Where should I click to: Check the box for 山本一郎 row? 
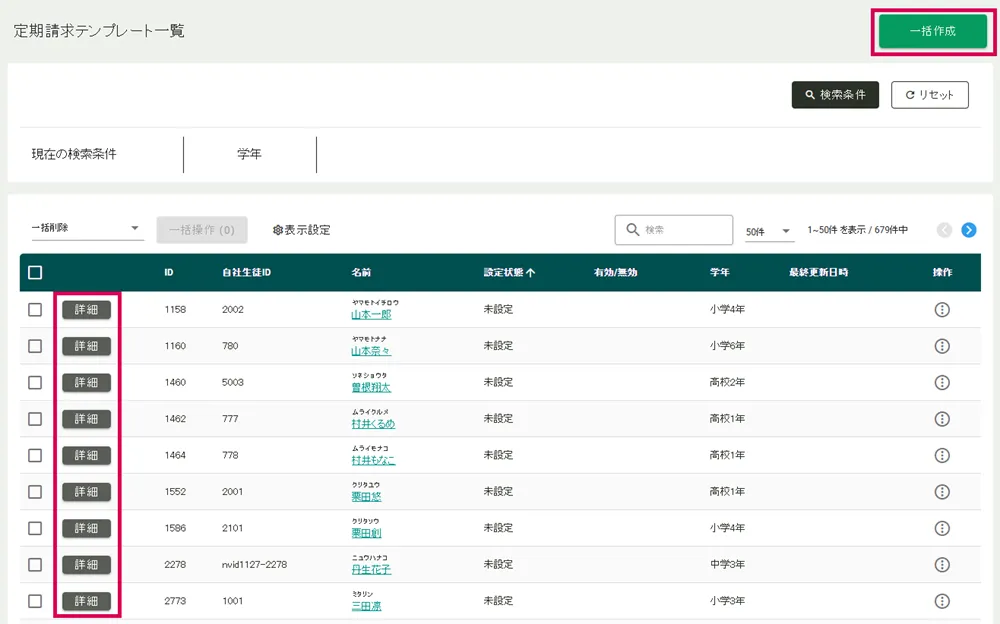tap(35, 310)
